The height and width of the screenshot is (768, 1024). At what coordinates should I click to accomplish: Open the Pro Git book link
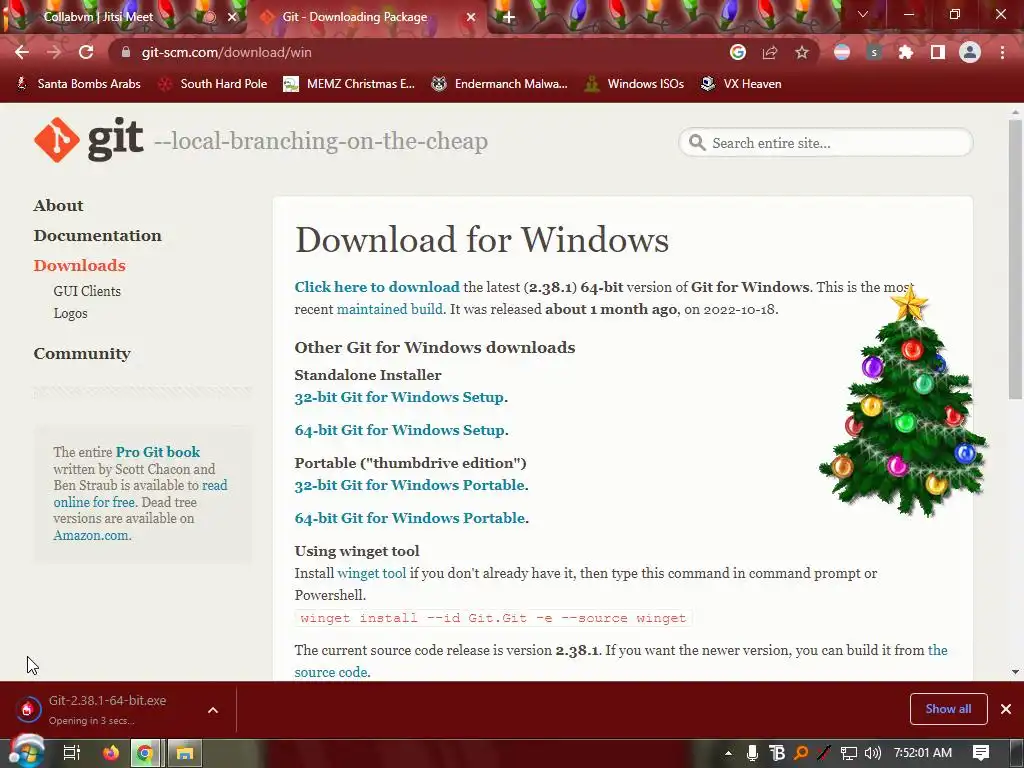[x=157, y=452]
